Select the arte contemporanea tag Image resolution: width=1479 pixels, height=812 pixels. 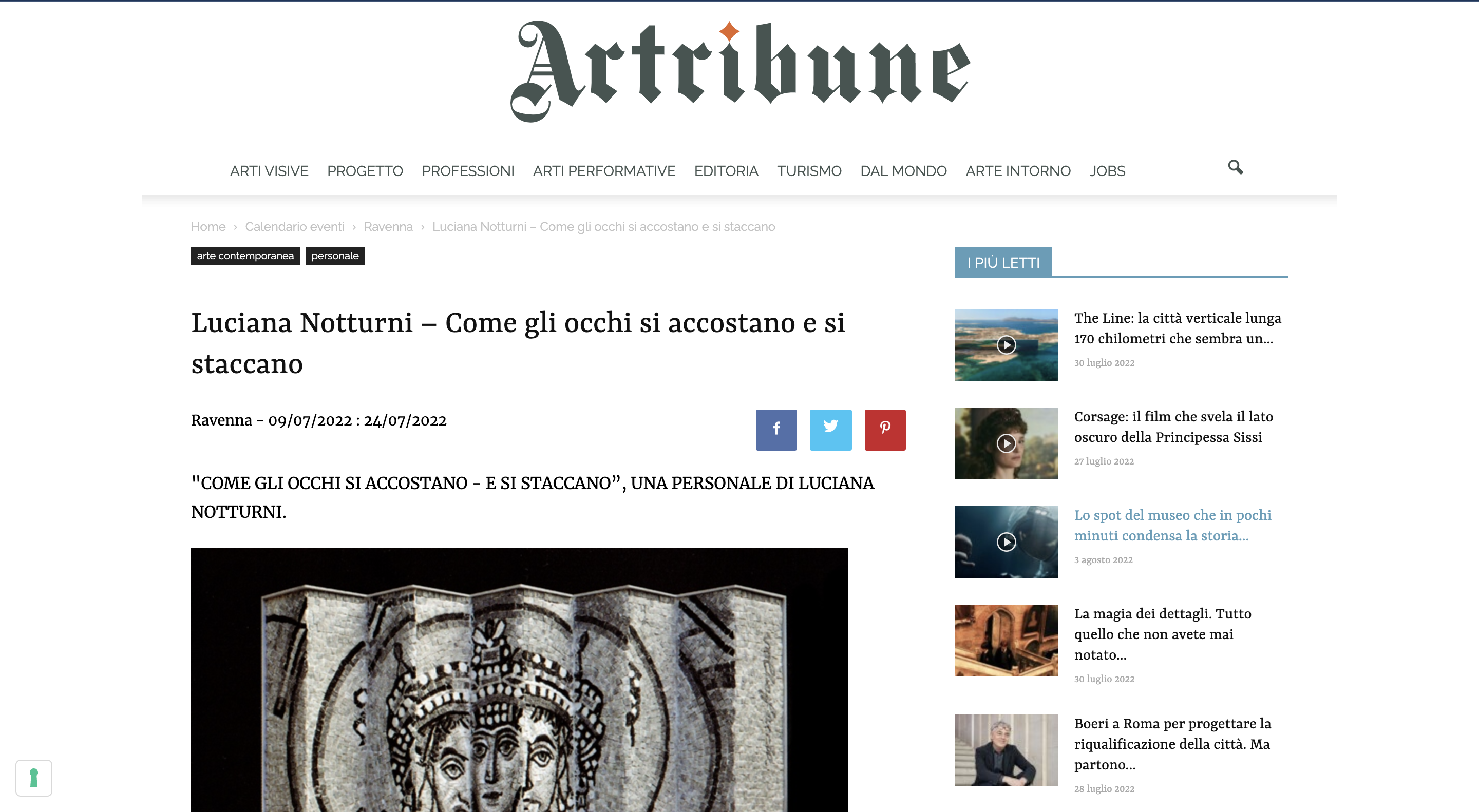click(x=245, y=256)
